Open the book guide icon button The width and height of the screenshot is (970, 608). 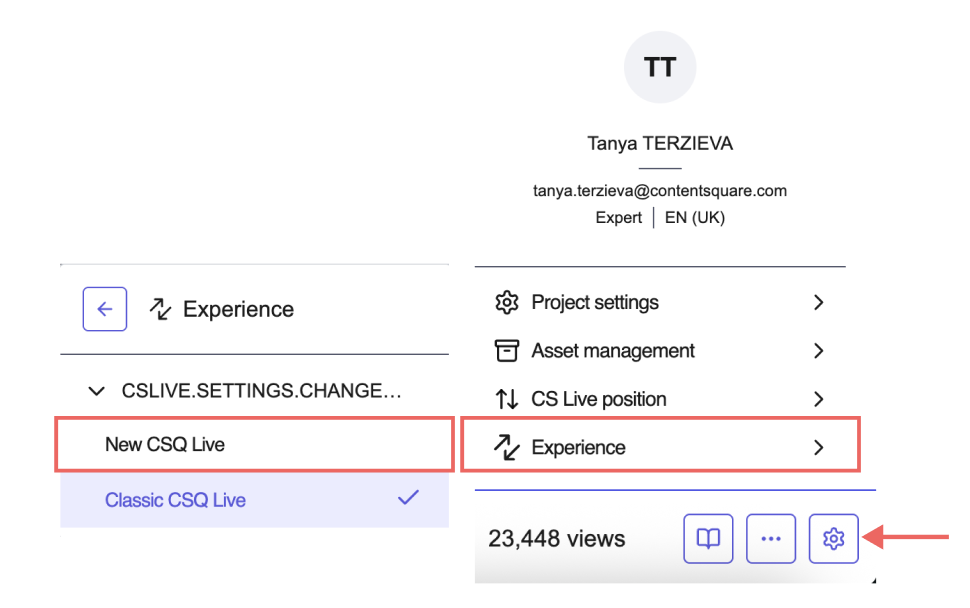coord(708,538)
